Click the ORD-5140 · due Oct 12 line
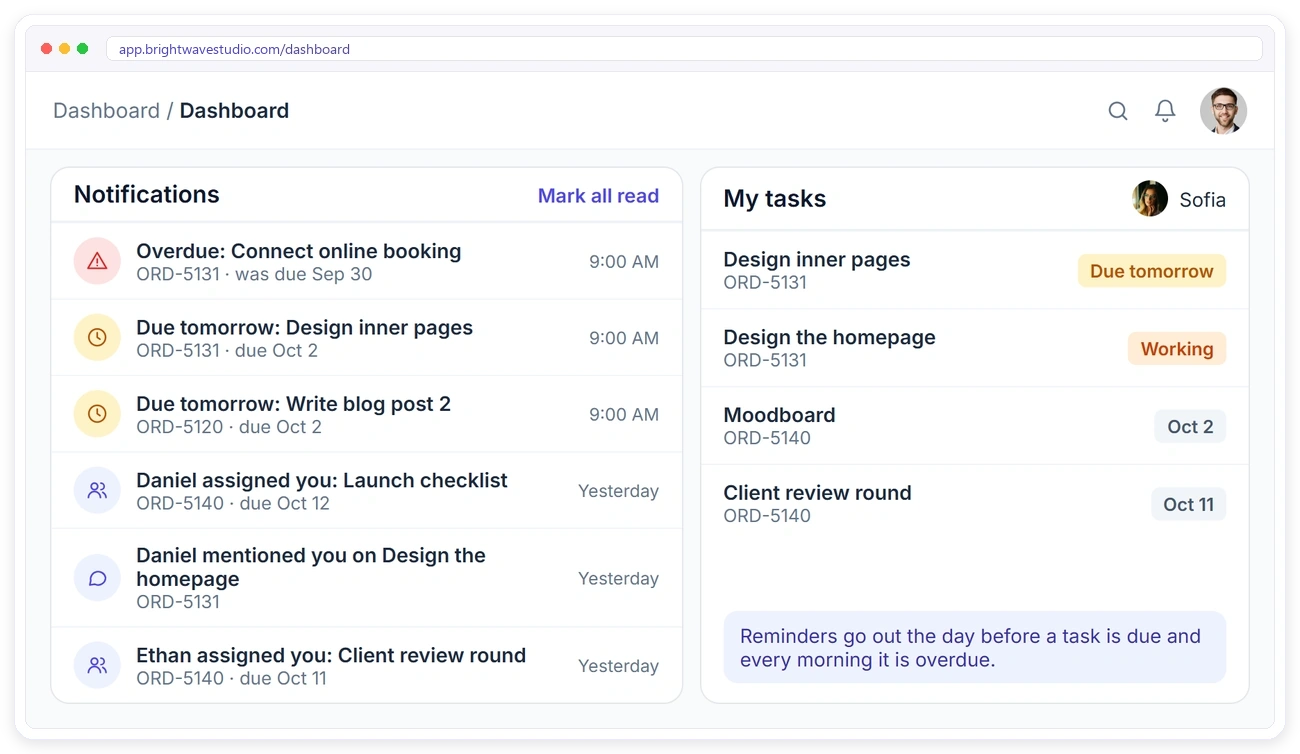This screenshot has width=1300, height=754. 233,503
